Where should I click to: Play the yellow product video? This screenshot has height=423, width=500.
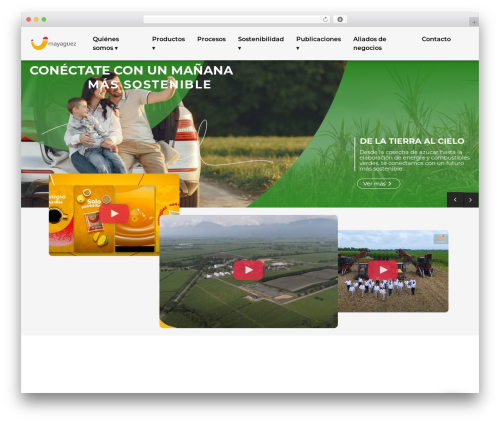(x=114, y=213)
